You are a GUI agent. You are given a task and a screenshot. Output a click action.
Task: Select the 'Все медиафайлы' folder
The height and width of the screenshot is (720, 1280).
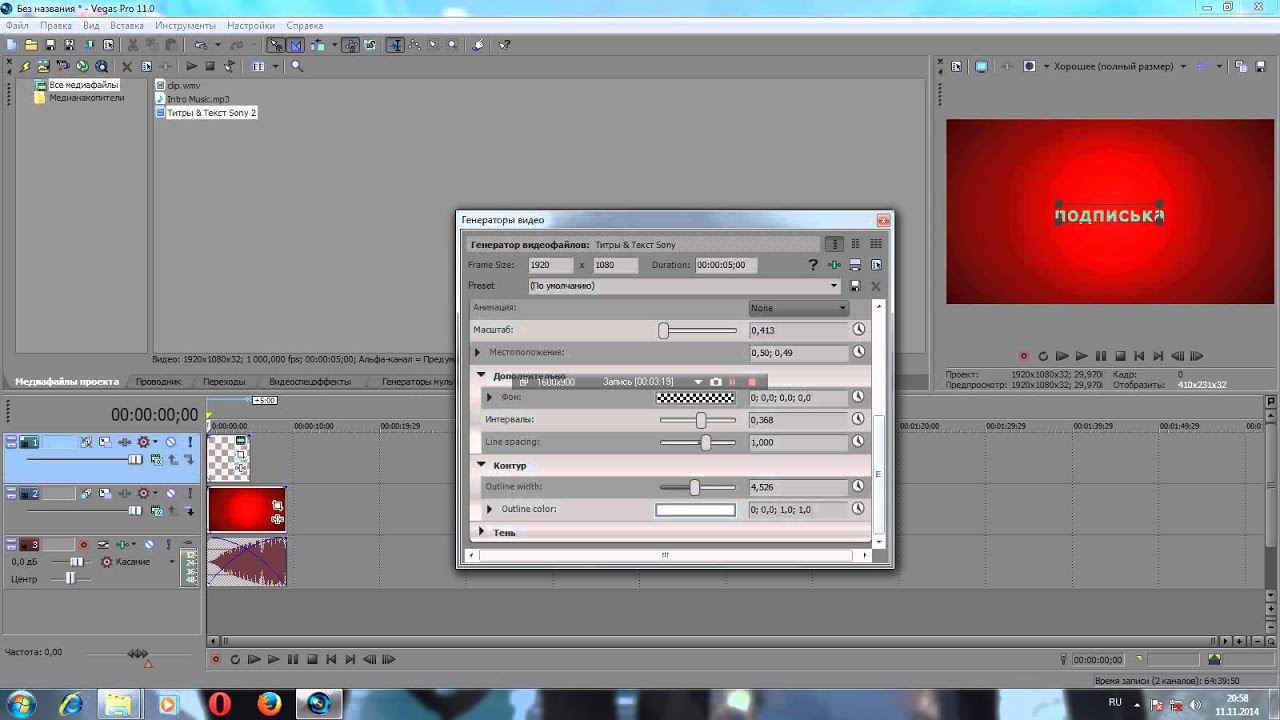click(x=84, y=85)
